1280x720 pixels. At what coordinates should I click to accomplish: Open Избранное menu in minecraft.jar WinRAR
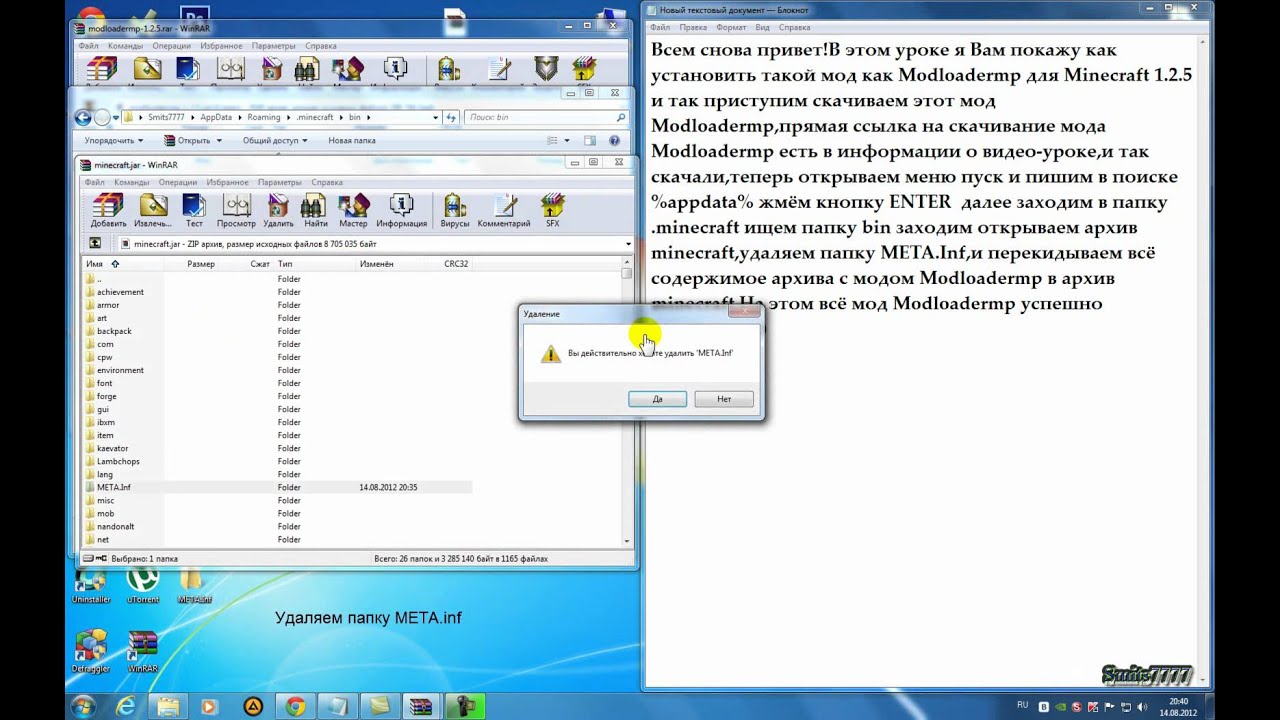(x=227, y=182)
